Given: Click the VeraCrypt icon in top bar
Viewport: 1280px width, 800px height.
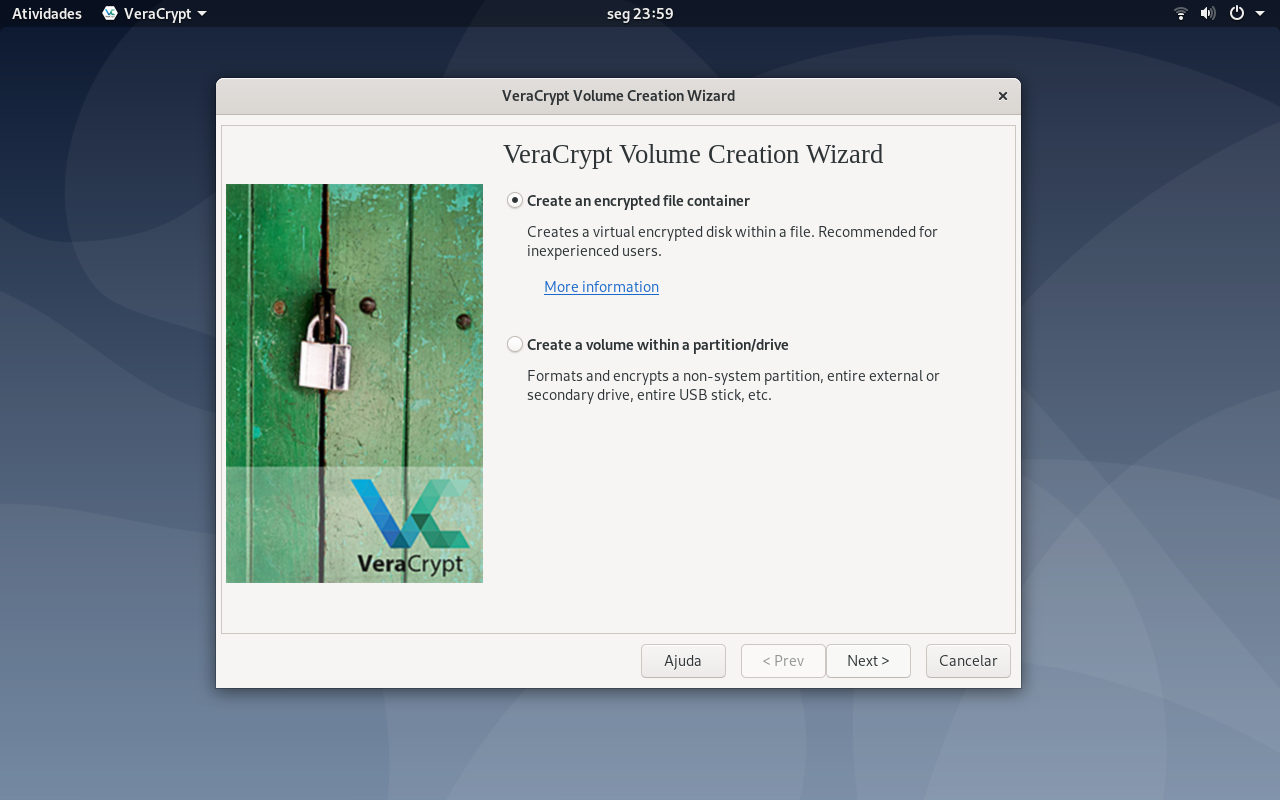Looking at the screenshot, I should [x=110, y=14].
